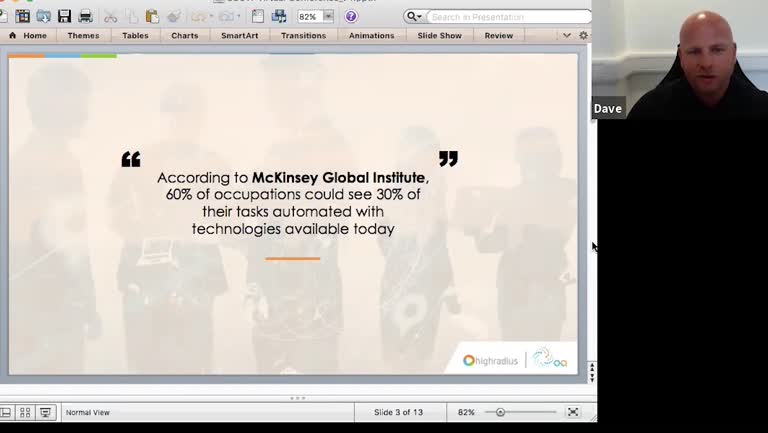Viewport: 768px width, 433px height.
Task: Collapse the ribbon with chevron arrow
Action: [567, 35]
